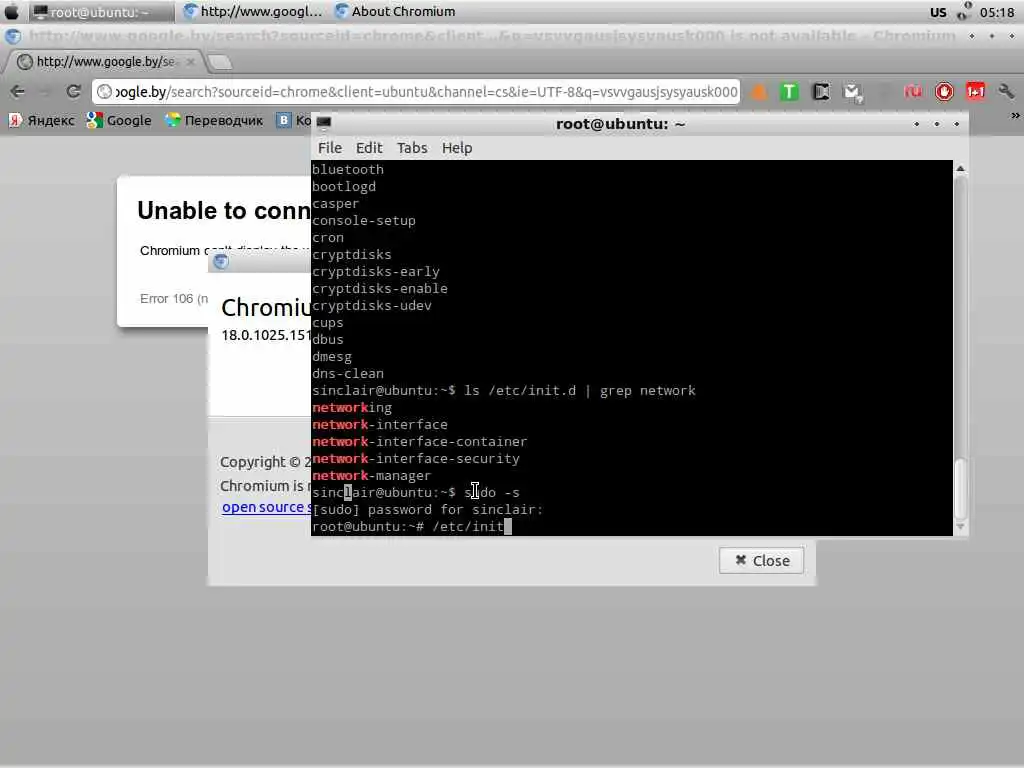Open the terminal Tabs menu

point(412,148)
